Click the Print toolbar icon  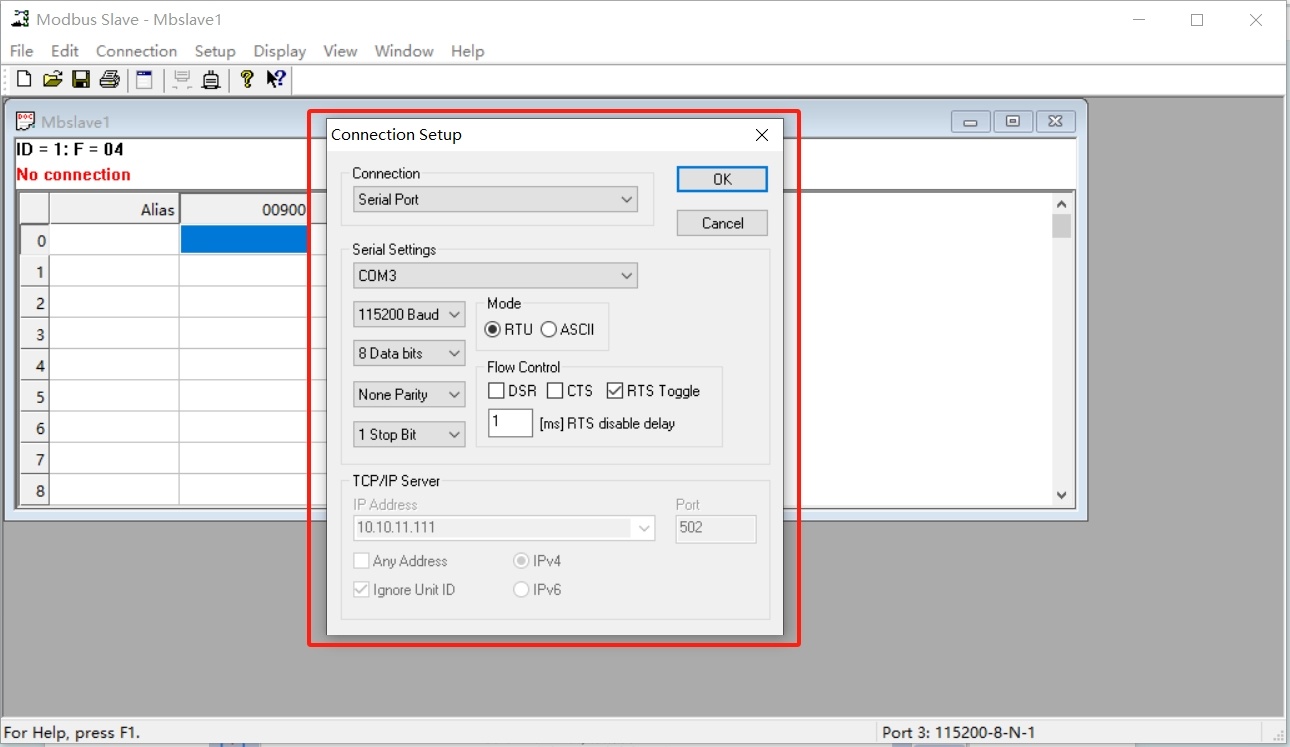pos(110,80)
